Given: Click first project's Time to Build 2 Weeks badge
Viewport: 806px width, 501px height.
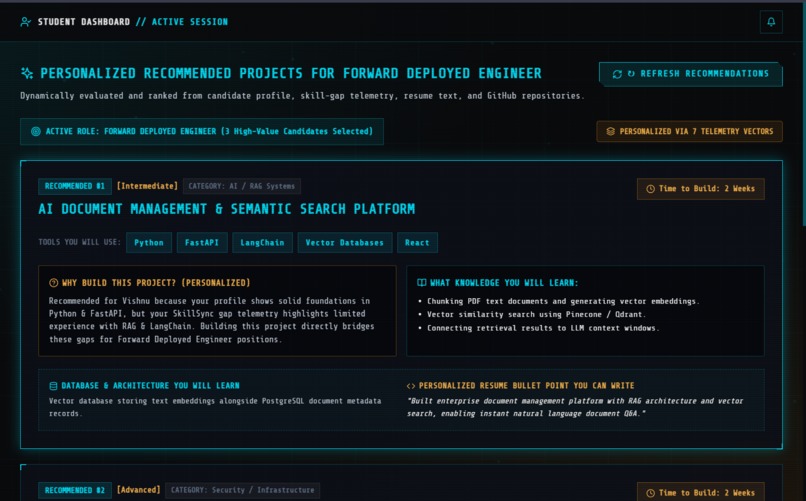Looking at the screenshot, I should pyautogui.click(x=701, y=189).
